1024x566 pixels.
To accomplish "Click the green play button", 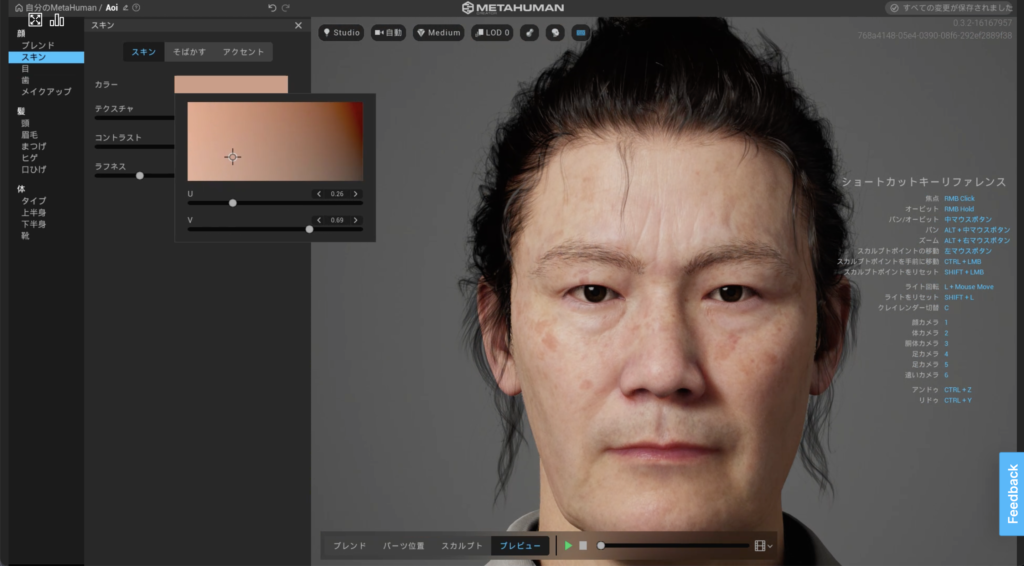I will 568,545.
